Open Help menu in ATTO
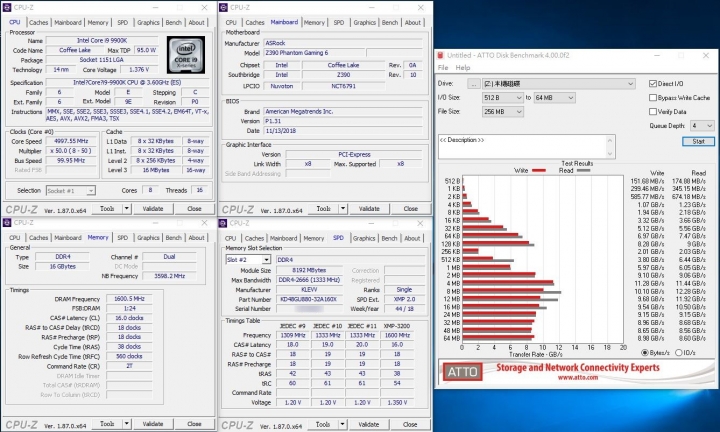This screenshot has width=720, height=432. (x=462, y=67)
